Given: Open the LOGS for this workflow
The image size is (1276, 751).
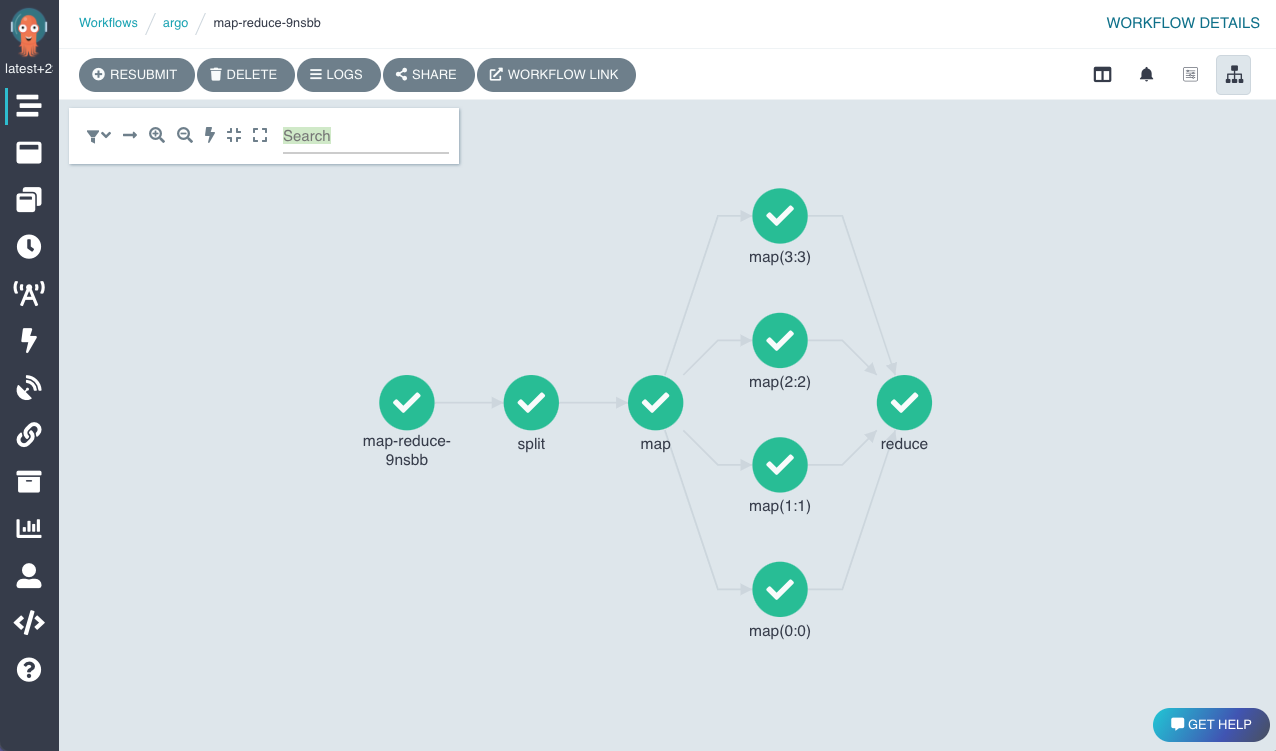Looking at the screenshot, I should (338, 74).
